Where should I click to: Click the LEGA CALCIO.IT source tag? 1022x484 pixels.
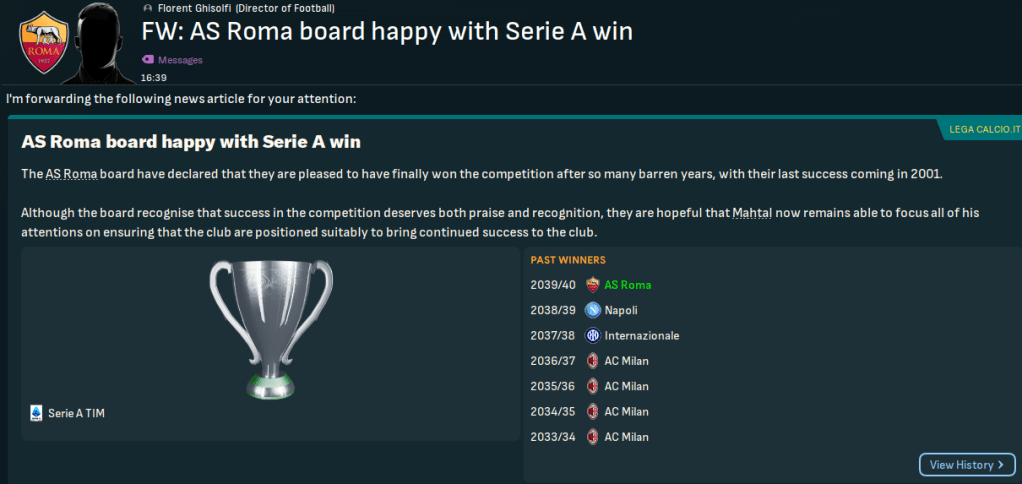pos(980,130)
